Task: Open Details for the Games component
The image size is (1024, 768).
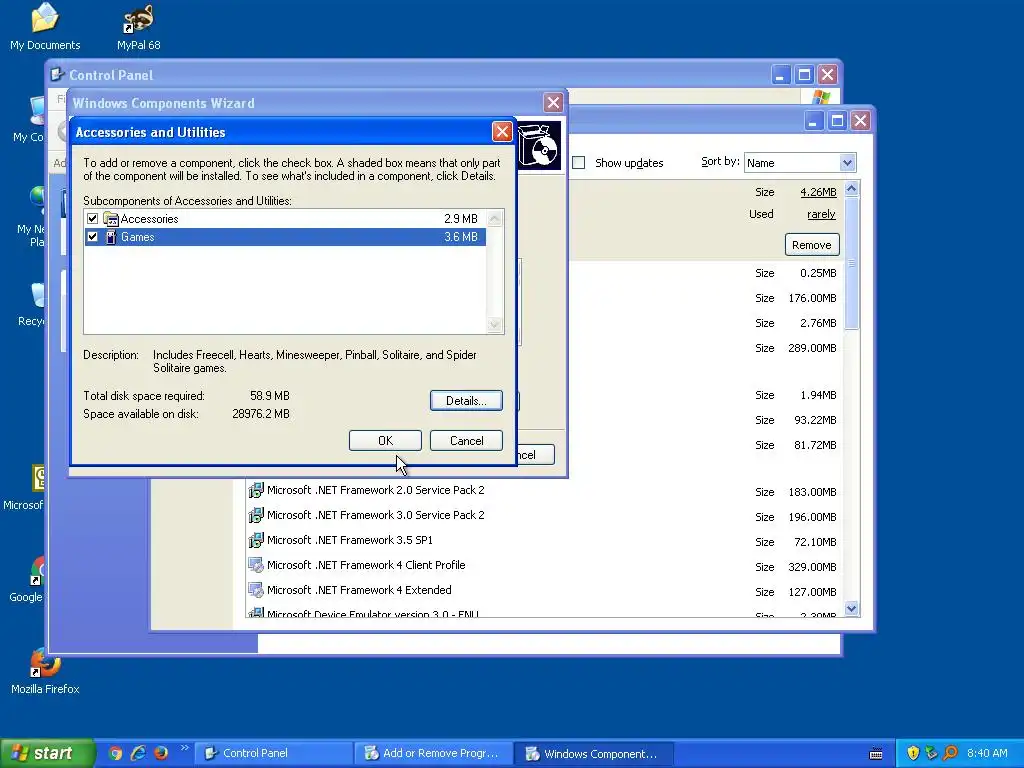Action: [x=466, y=400]
